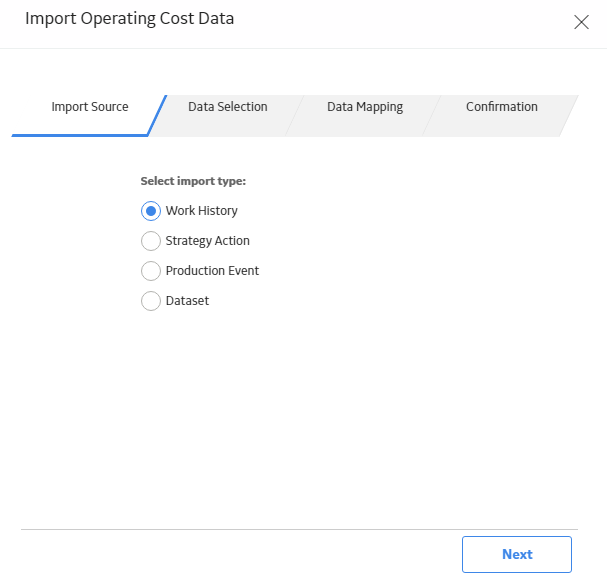Click the word Next inside the button
The width and height of the screenshot is (607, 588).
click(x=517, y=554)
